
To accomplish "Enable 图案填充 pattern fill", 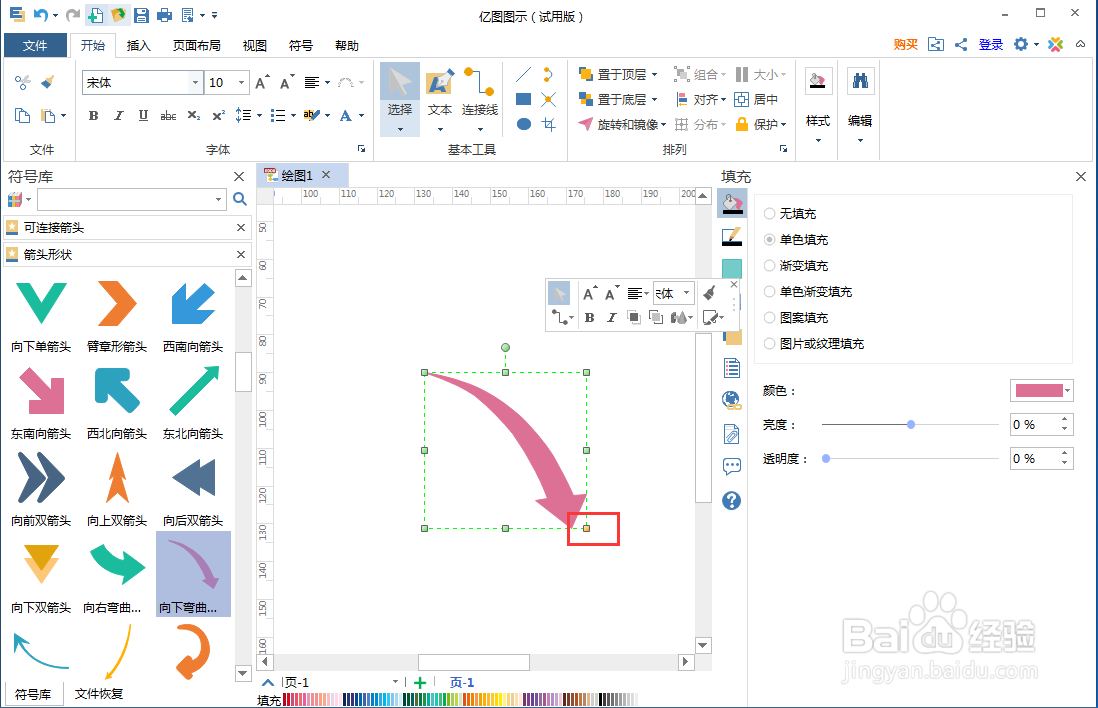I will (769, 317).
